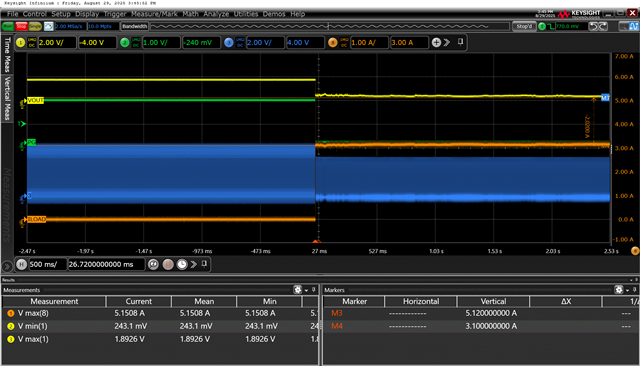Click the horizontal zoom magnifier icon
Image resolution: width=640 pixels, height=366 pixels.
click(x=153, y=264)
